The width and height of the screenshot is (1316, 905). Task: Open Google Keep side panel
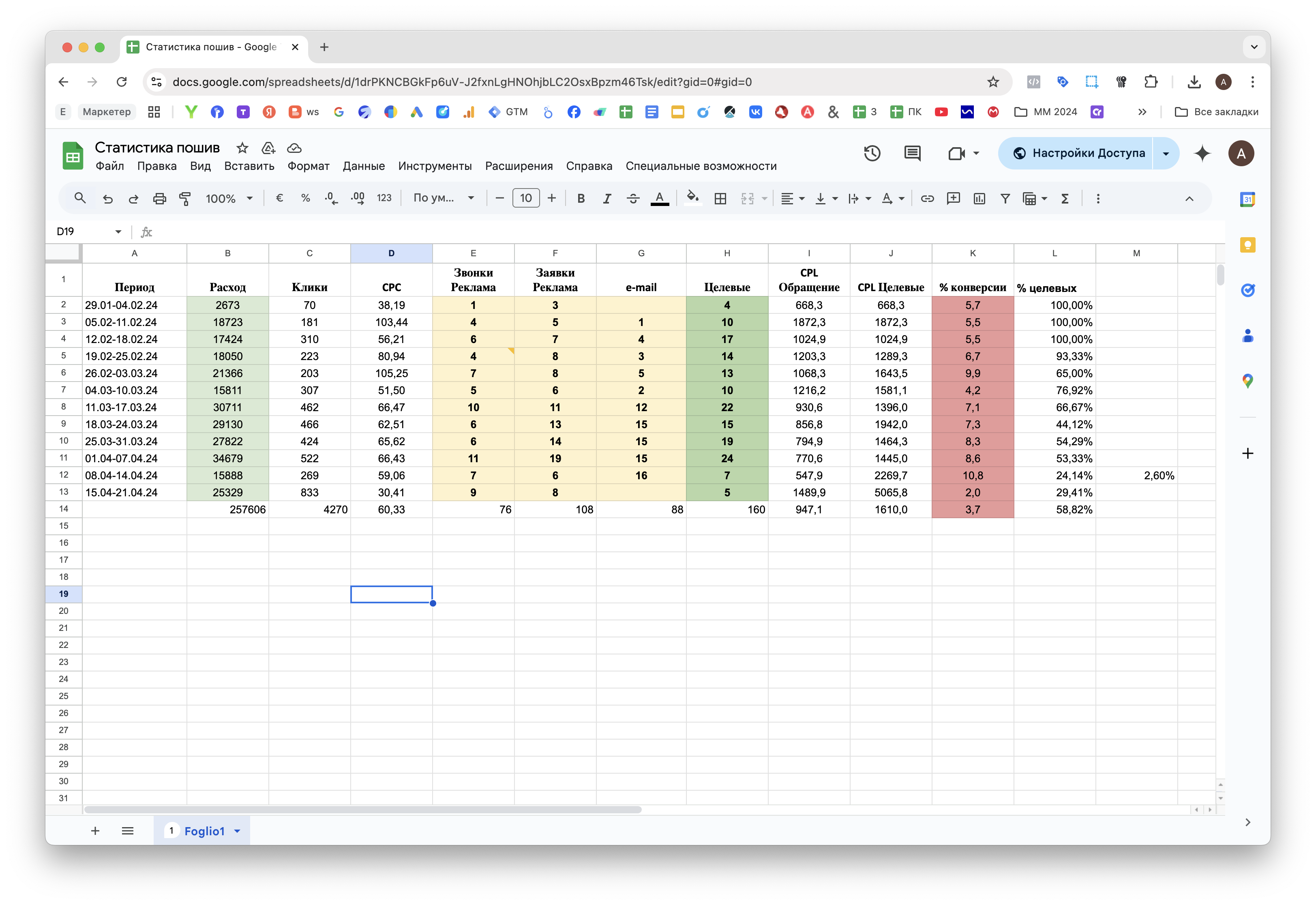(x=1247, y=244)
